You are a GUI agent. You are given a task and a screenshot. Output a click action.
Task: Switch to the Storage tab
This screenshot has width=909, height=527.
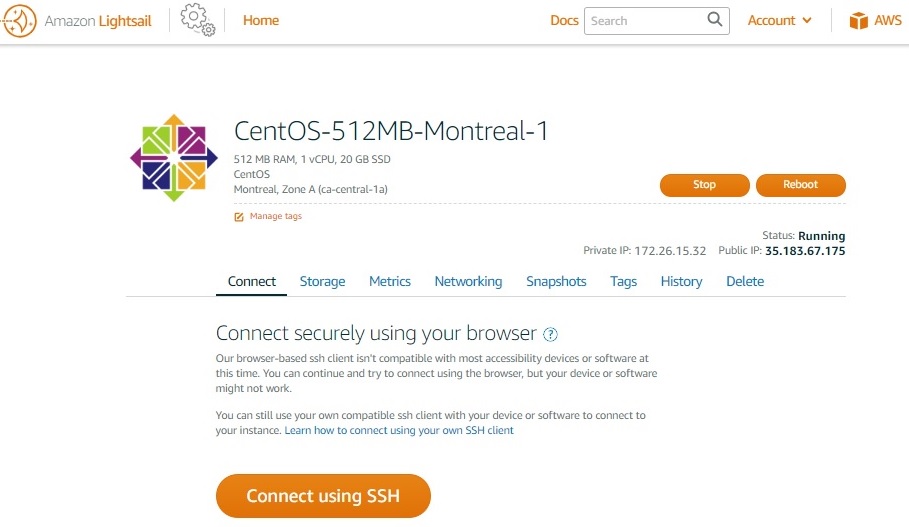(322, 282)
